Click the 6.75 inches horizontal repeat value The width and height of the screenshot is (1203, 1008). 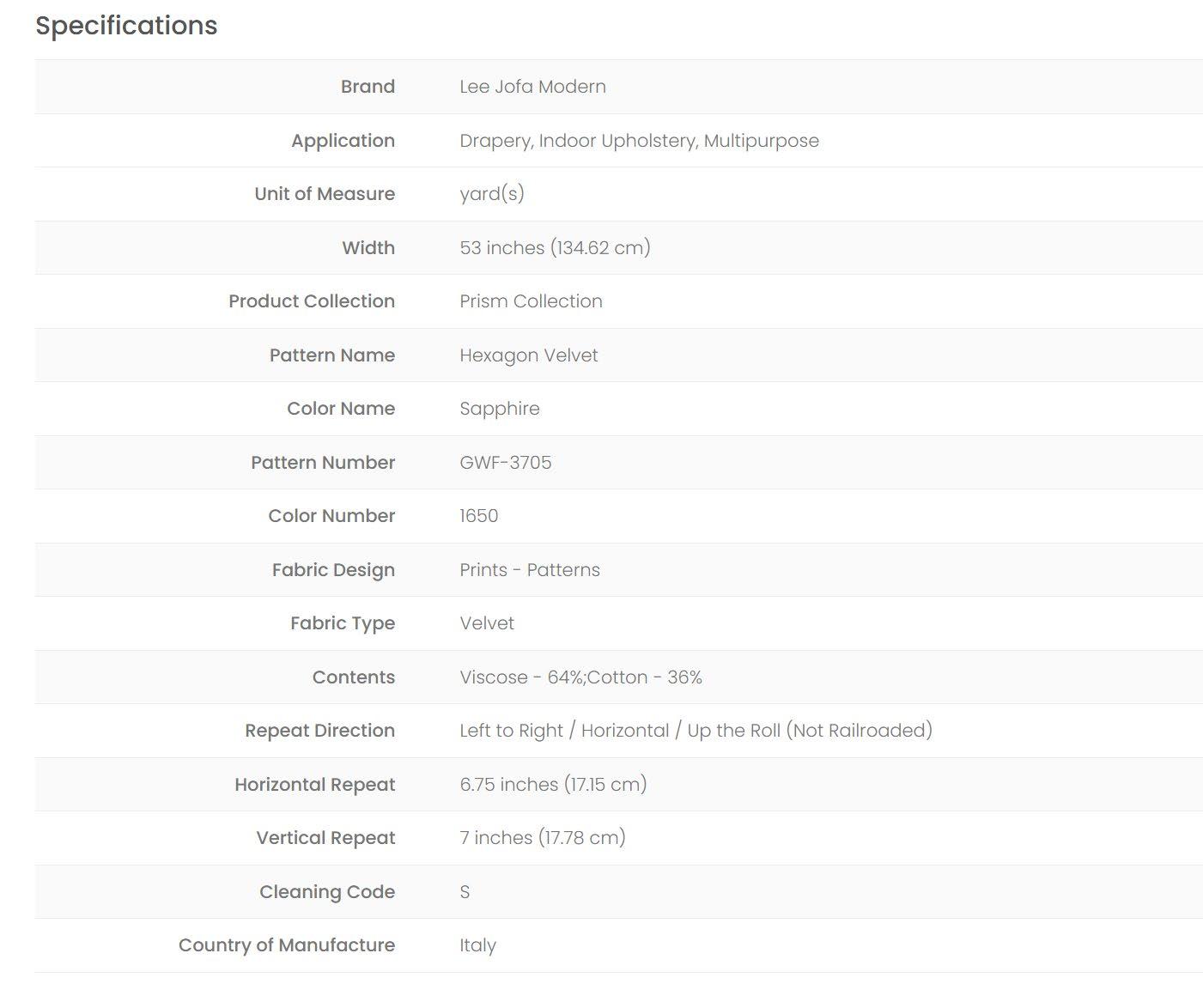[553, 785]
